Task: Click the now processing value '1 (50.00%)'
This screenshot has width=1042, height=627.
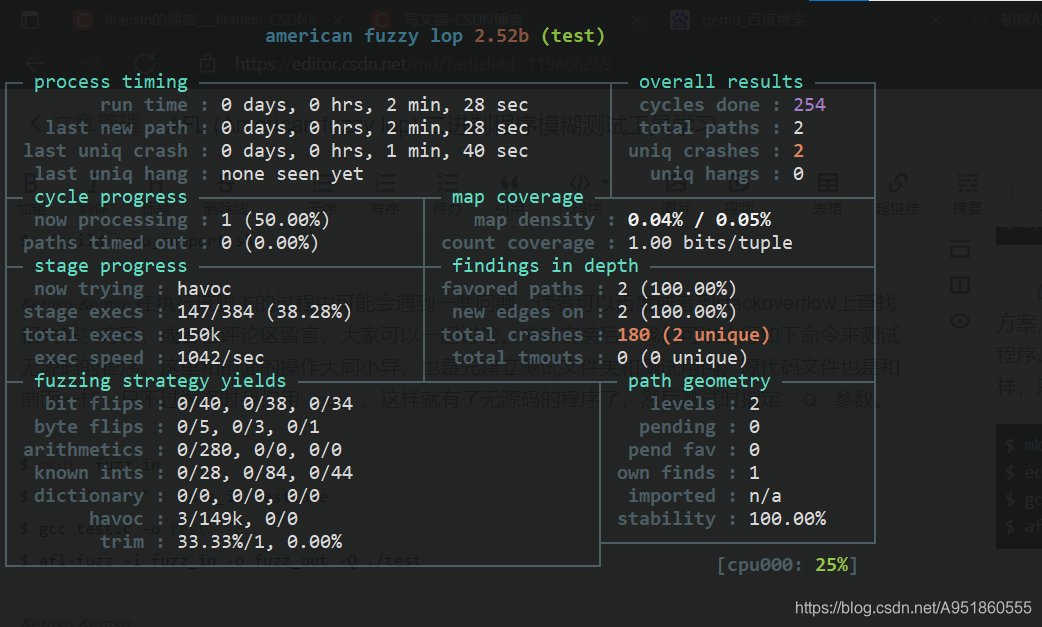Action: [x=275, y=220]
